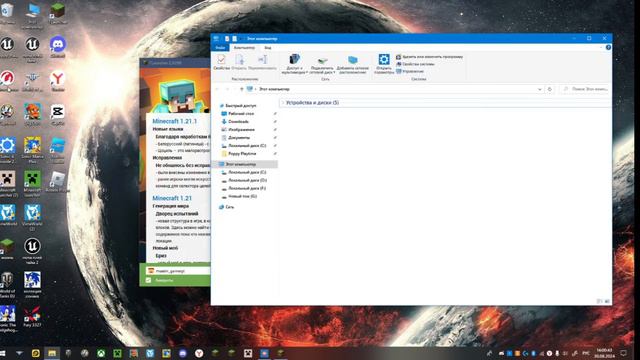Open the CapCut desktop shortcut

[58, 115]
